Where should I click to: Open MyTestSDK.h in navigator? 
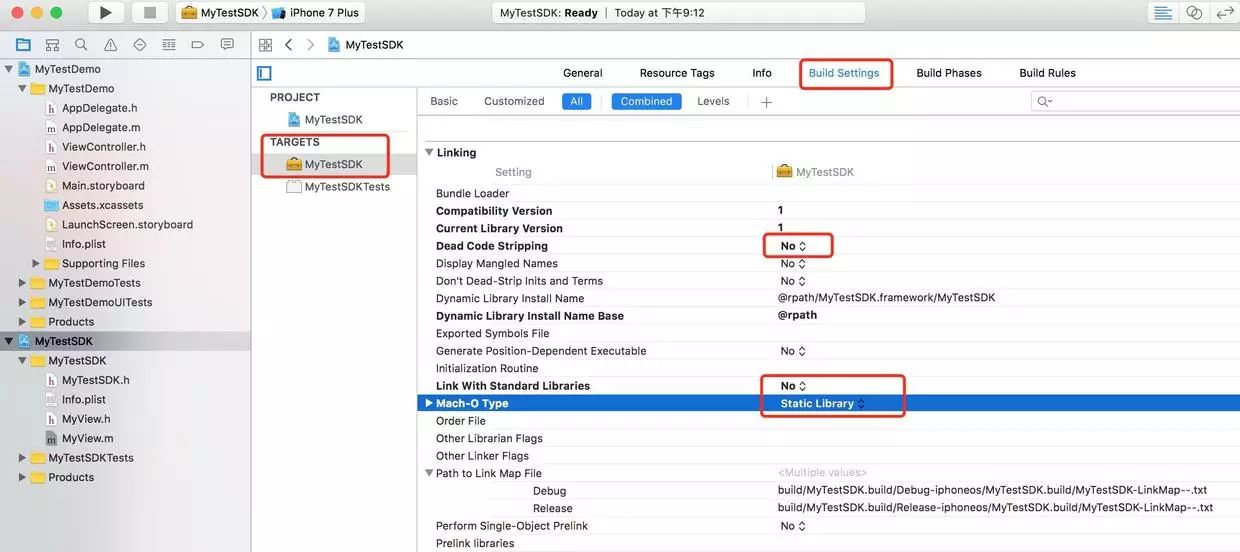tap(95, 380)
